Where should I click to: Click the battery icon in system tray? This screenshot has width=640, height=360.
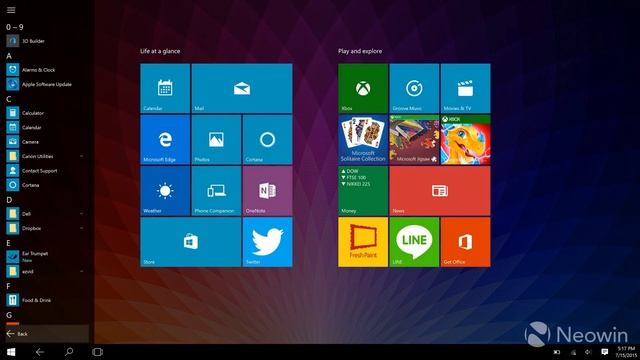coord(557,352)
